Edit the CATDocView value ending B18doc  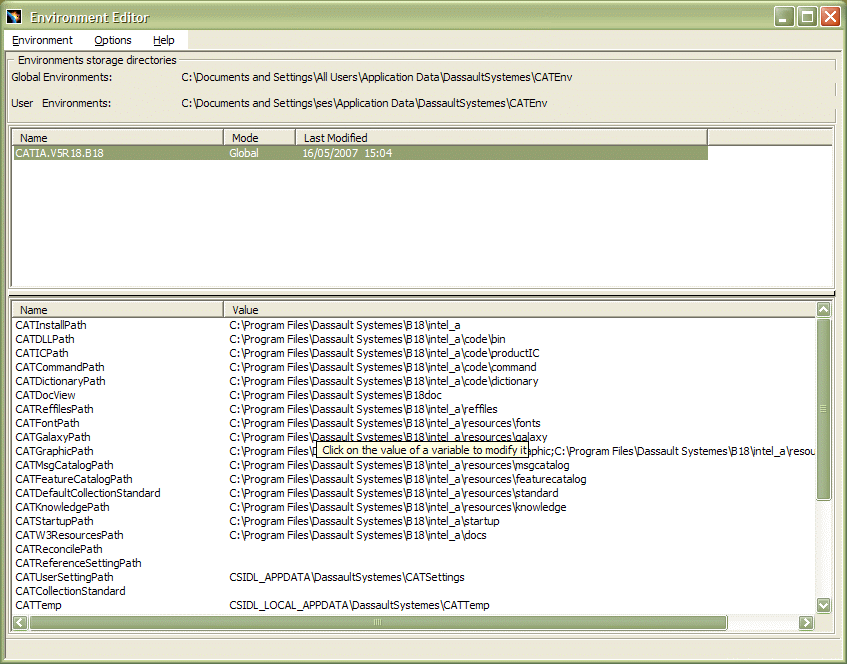tap(335, 395)
